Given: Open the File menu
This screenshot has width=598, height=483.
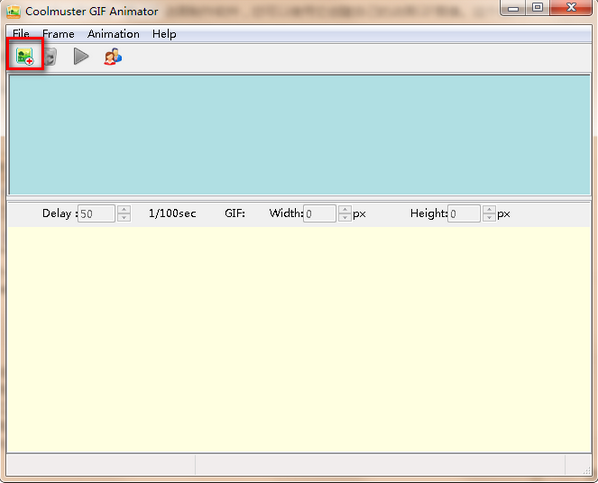Looking at the screenshot, I should (21, 34).
